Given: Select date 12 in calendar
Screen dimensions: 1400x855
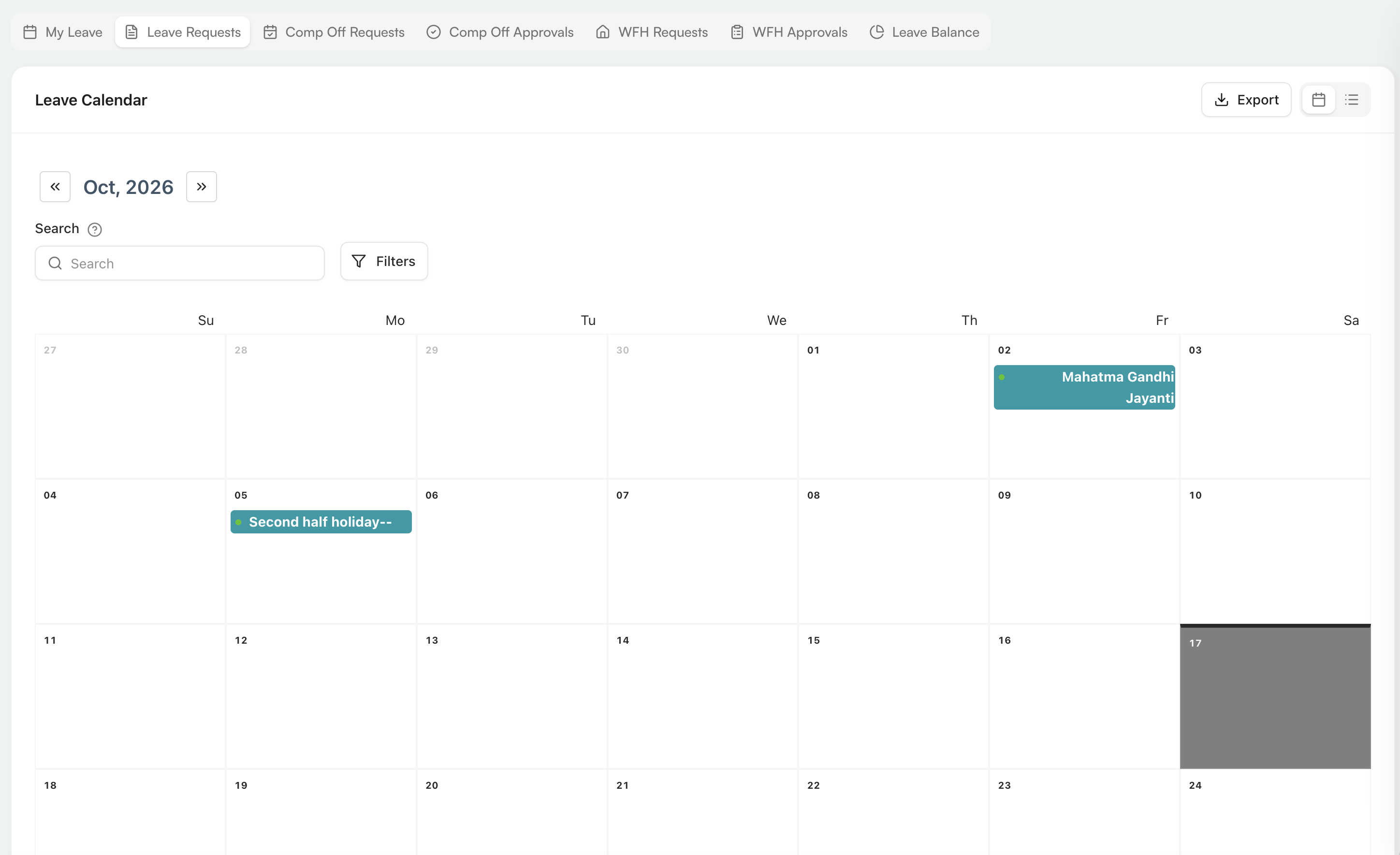Looking at the screenshot, I should (x=321, y=696).
